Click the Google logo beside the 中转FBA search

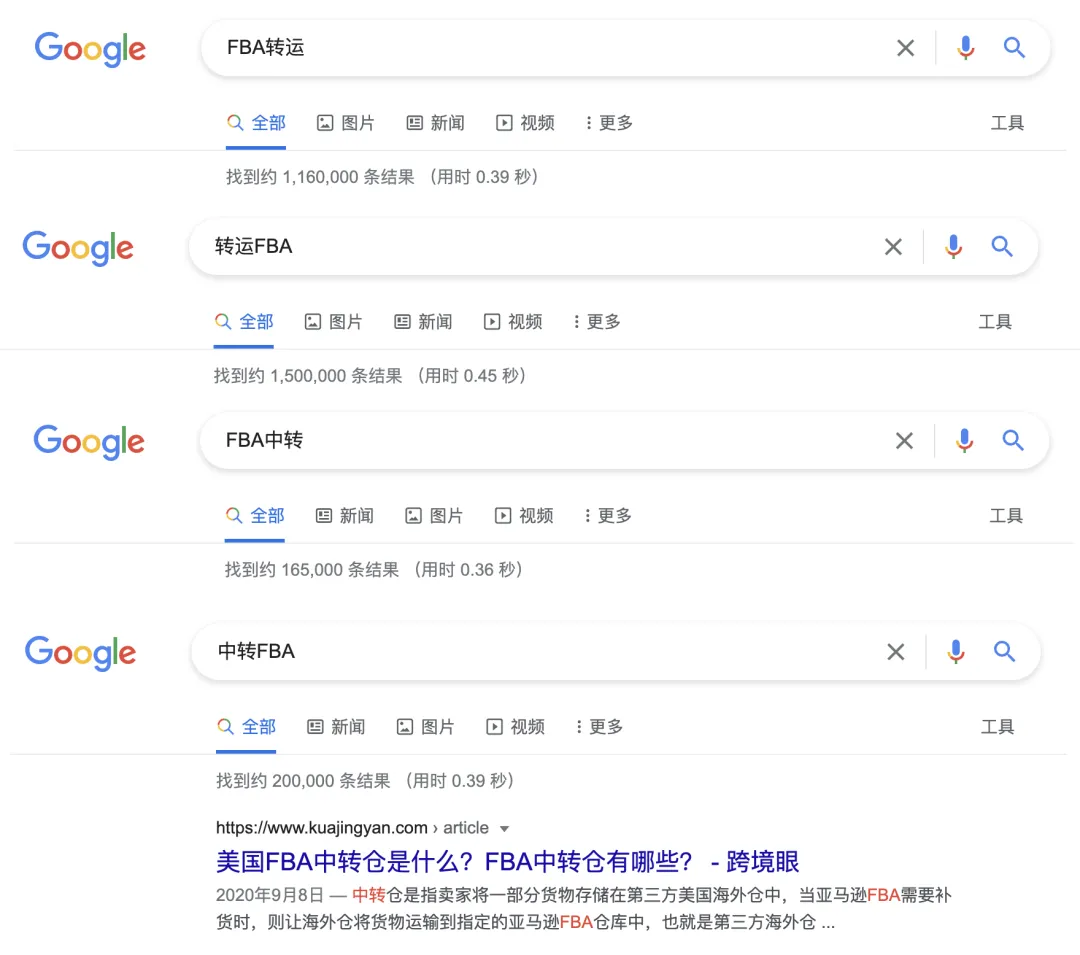coord(81,653)
